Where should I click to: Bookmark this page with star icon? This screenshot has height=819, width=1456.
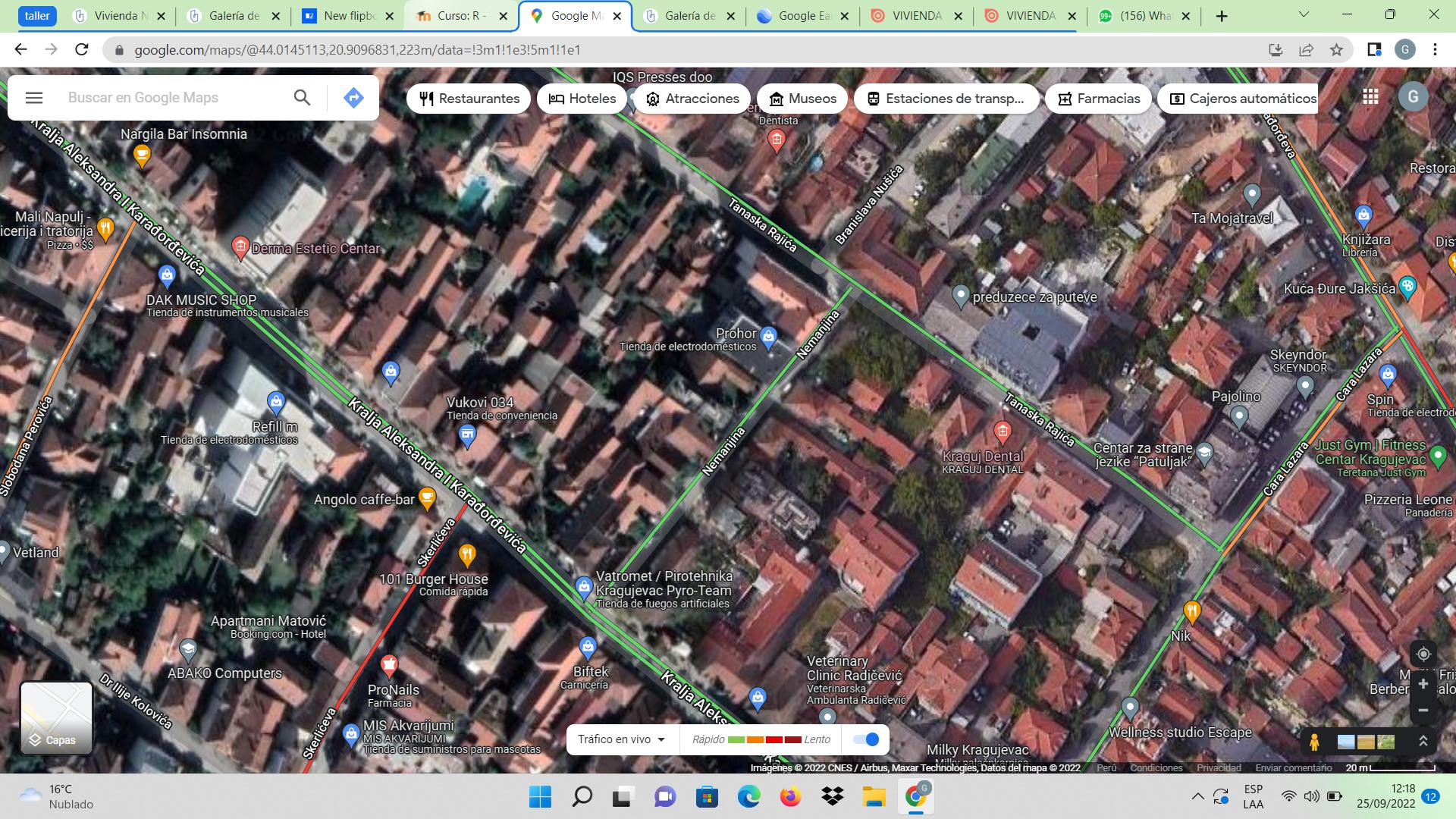pos(1336,50)
